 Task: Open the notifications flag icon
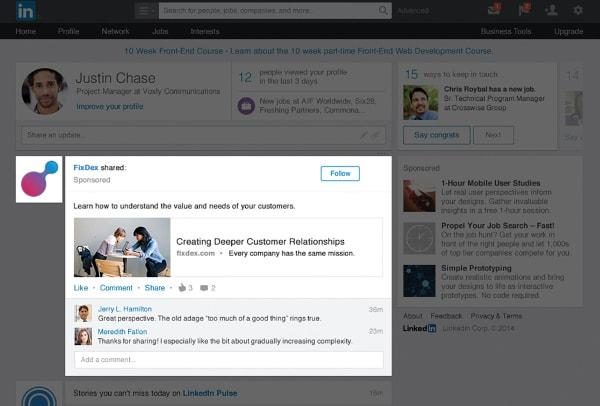(522, 11)
